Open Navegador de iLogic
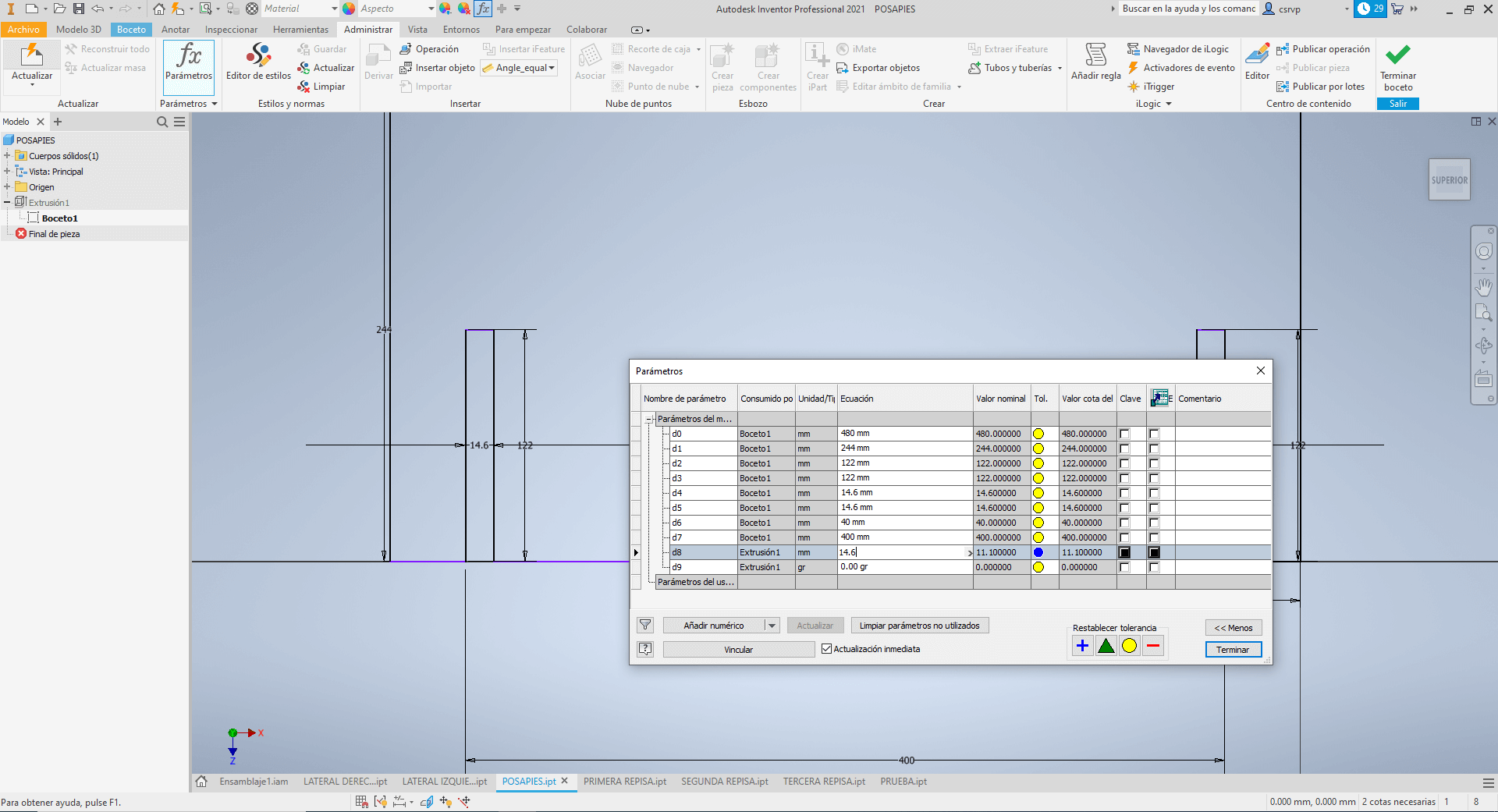The height and width of the screenshot is (812, 1498). 1178,49
